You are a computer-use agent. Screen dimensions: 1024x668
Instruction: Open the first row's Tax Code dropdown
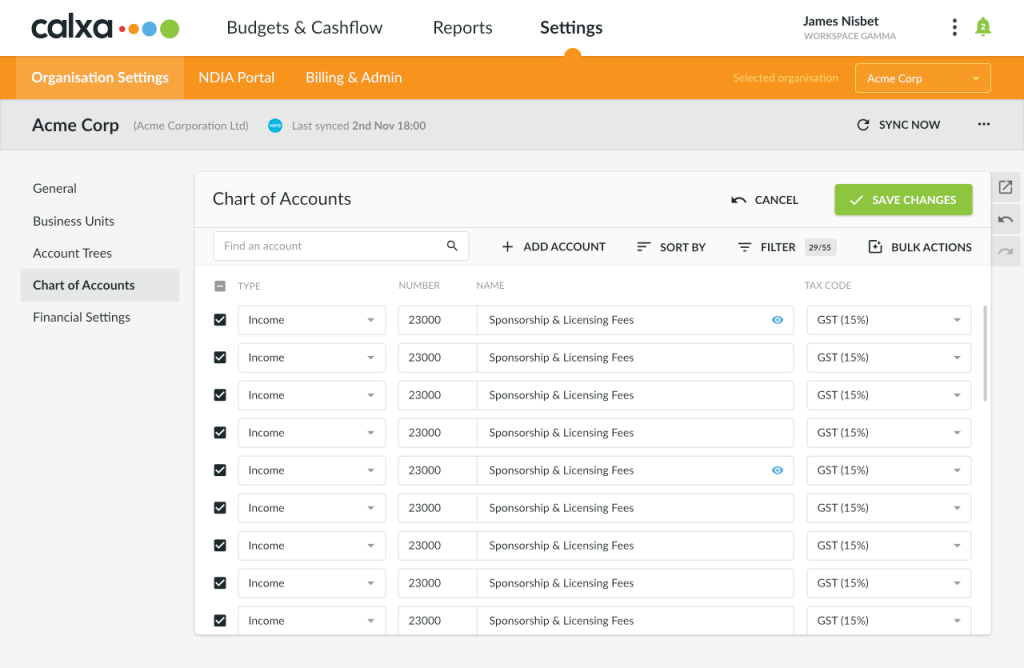(x=888, y=319)
